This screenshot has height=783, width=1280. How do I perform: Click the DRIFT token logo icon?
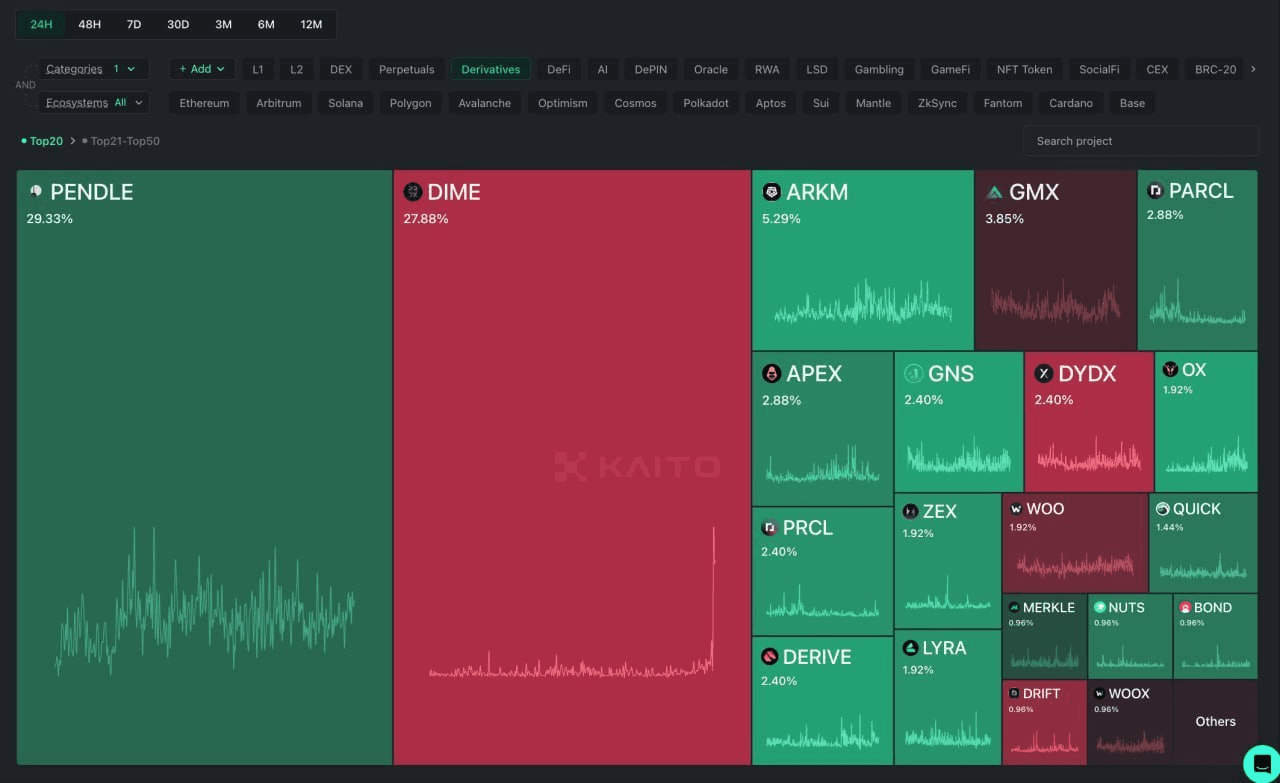[x=1014, y=693]
